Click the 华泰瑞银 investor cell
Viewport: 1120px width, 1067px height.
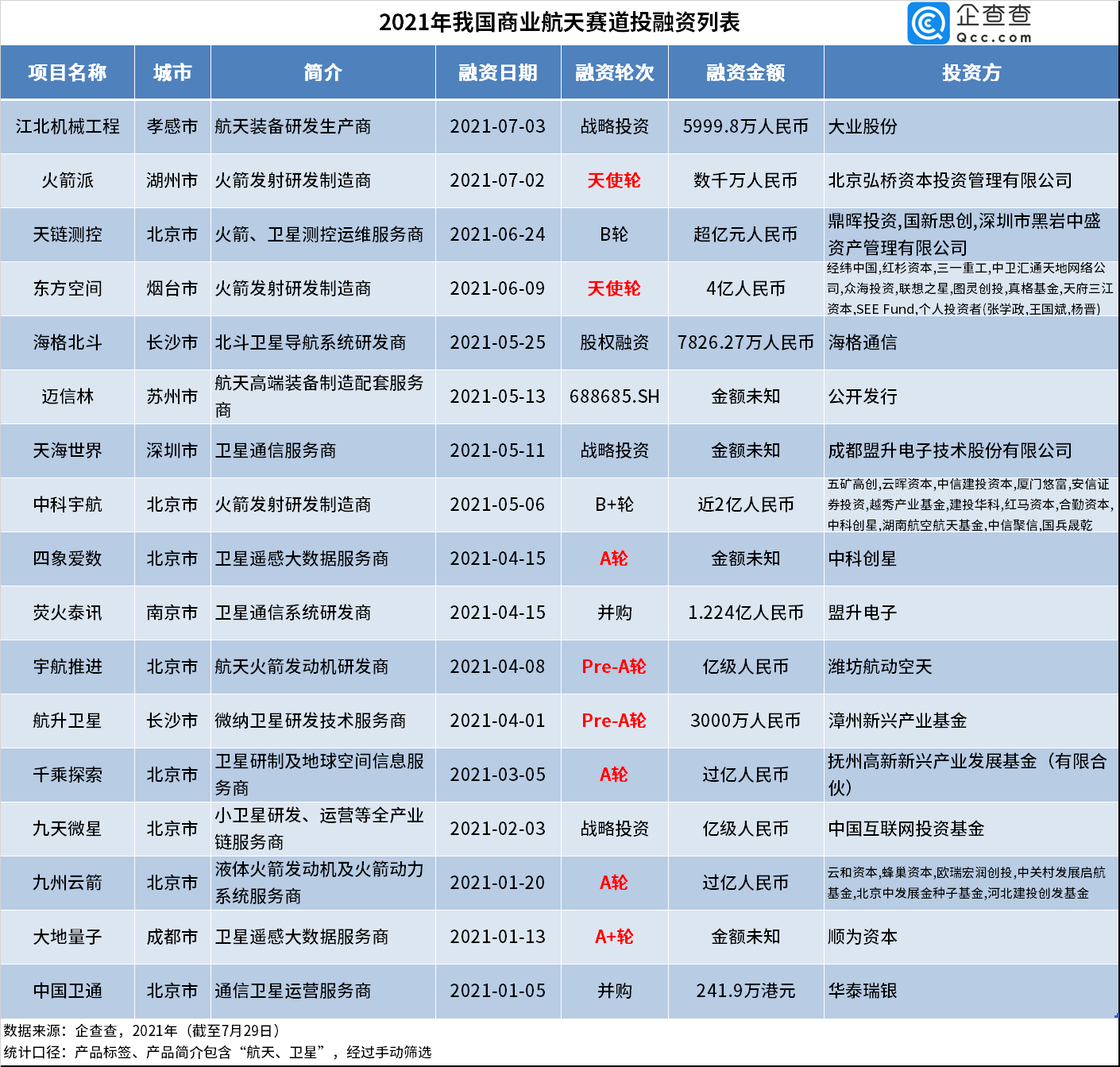(971, 991)
